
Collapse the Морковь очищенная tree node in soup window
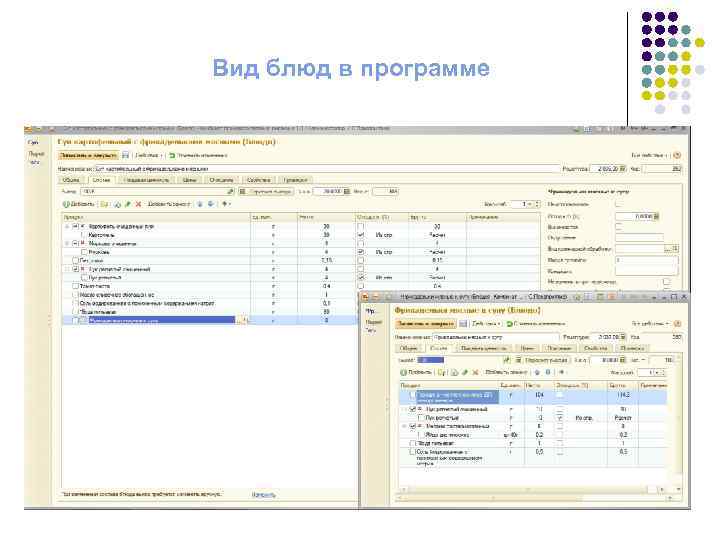(68, 243)
